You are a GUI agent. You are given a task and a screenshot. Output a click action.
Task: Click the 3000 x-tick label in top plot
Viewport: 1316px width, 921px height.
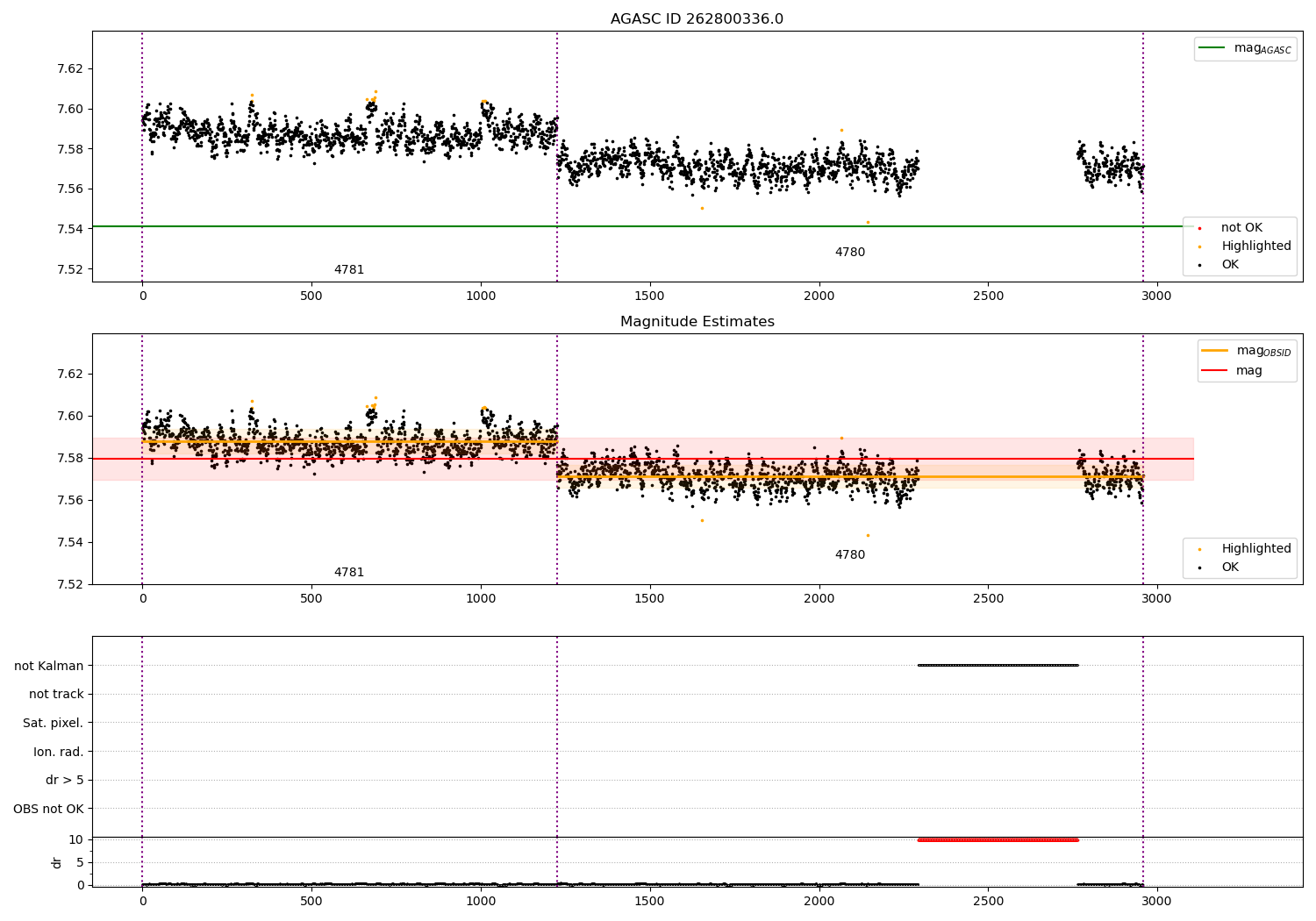[x=1157, y=296]
